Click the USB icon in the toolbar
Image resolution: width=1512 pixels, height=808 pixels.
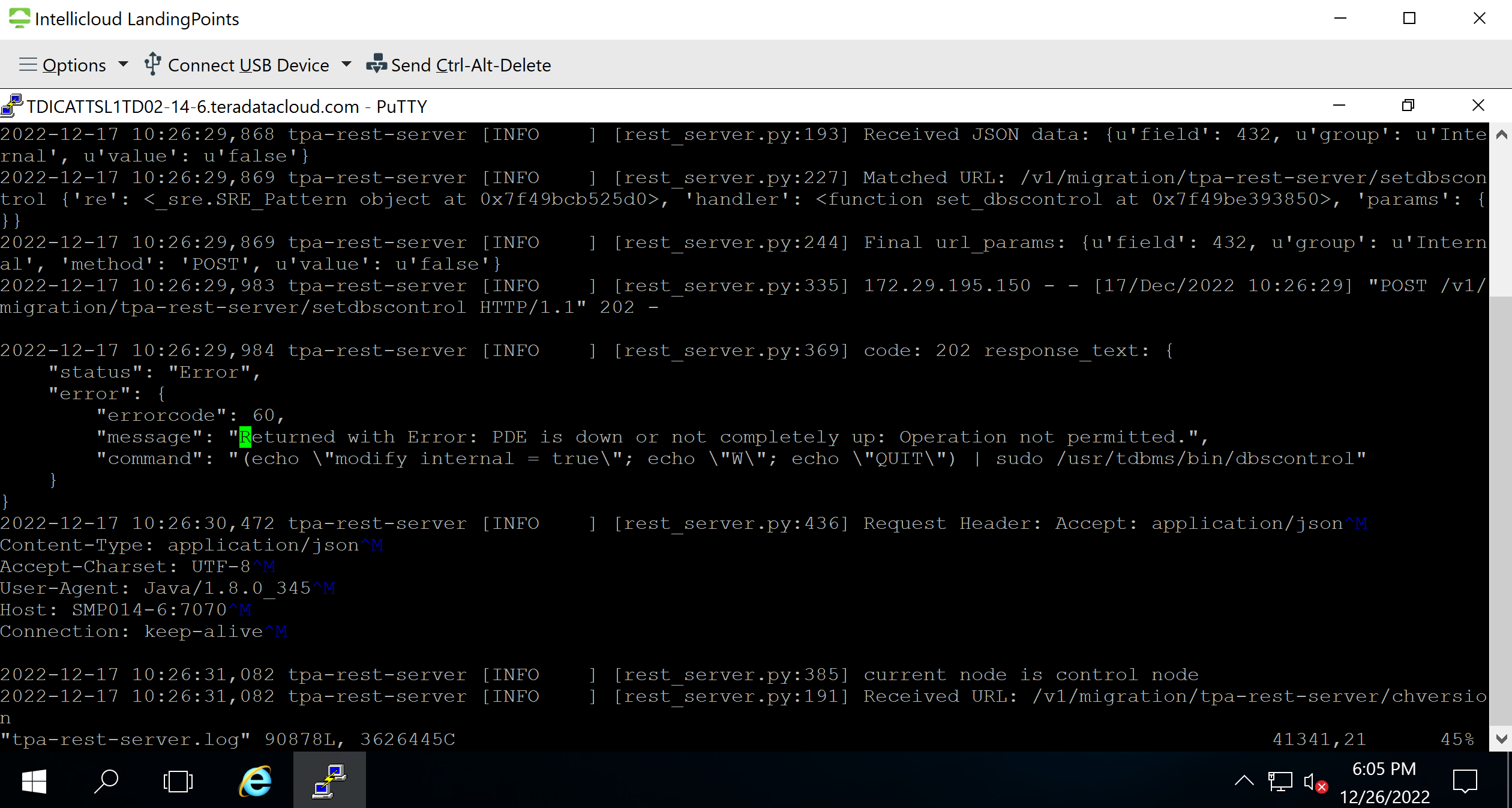pos(153,64)
